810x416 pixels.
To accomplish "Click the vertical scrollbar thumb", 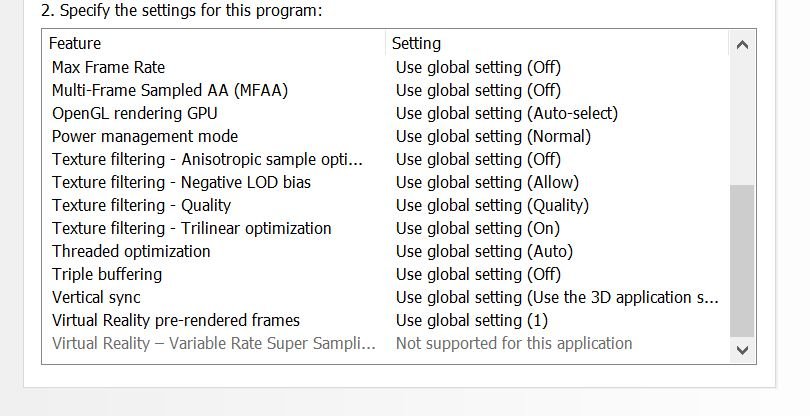I will [x=741, y=260].
